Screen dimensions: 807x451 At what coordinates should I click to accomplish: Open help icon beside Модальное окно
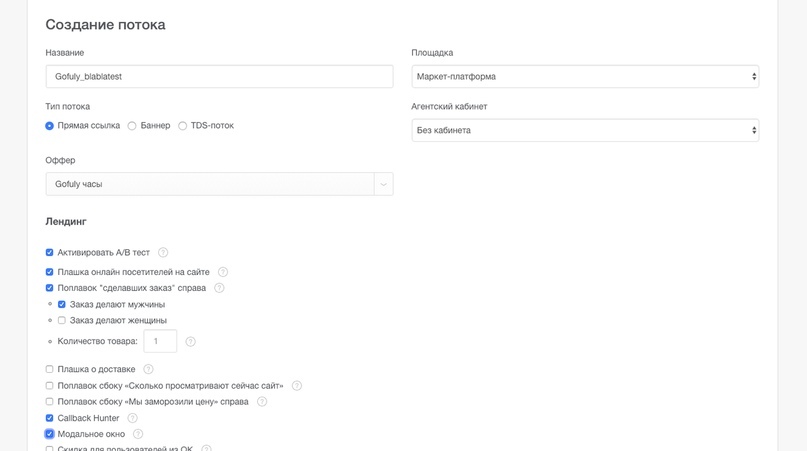tap(138, 434)
